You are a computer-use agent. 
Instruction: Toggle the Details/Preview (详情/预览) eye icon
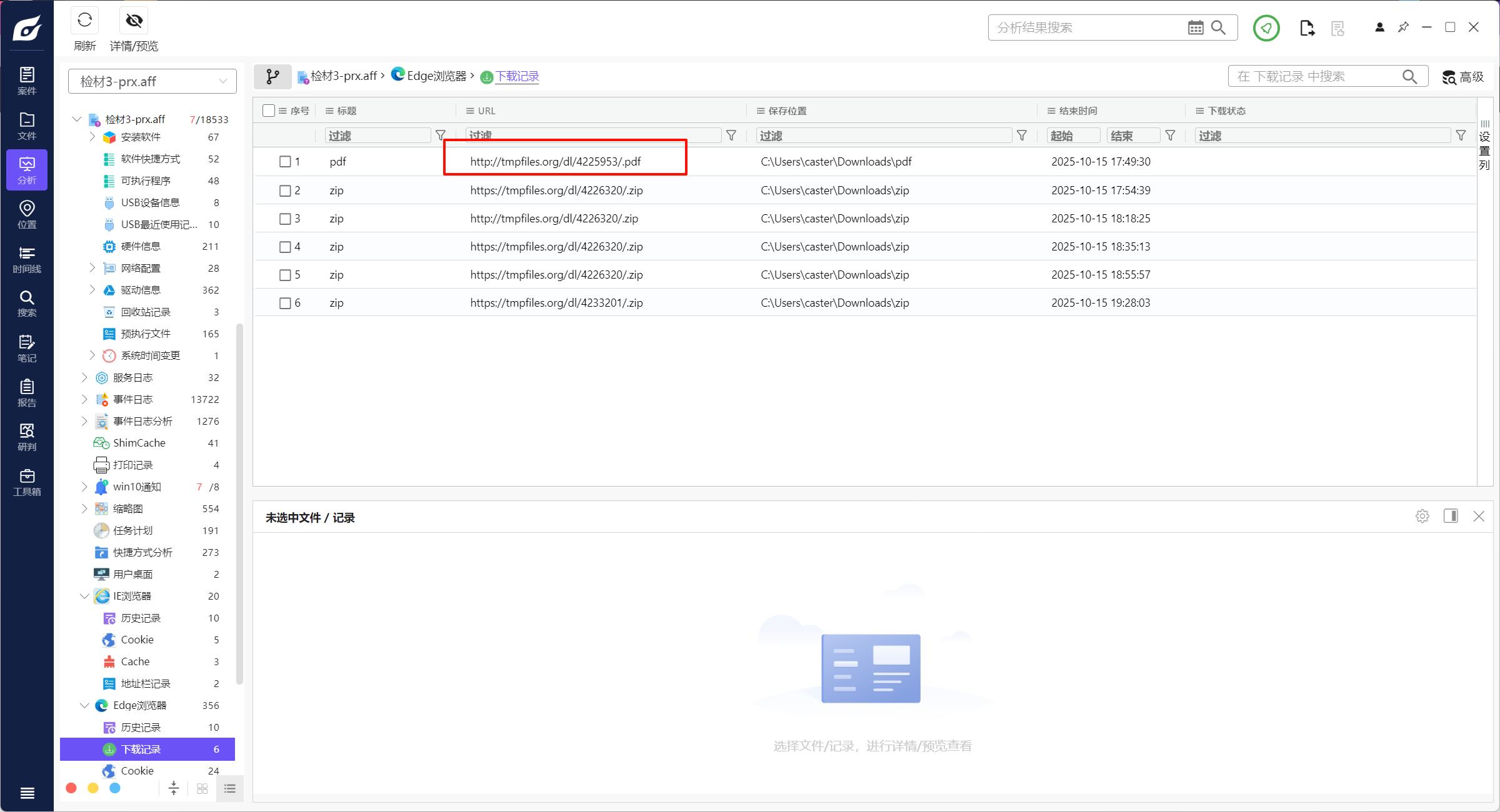(x=134, y=21)
